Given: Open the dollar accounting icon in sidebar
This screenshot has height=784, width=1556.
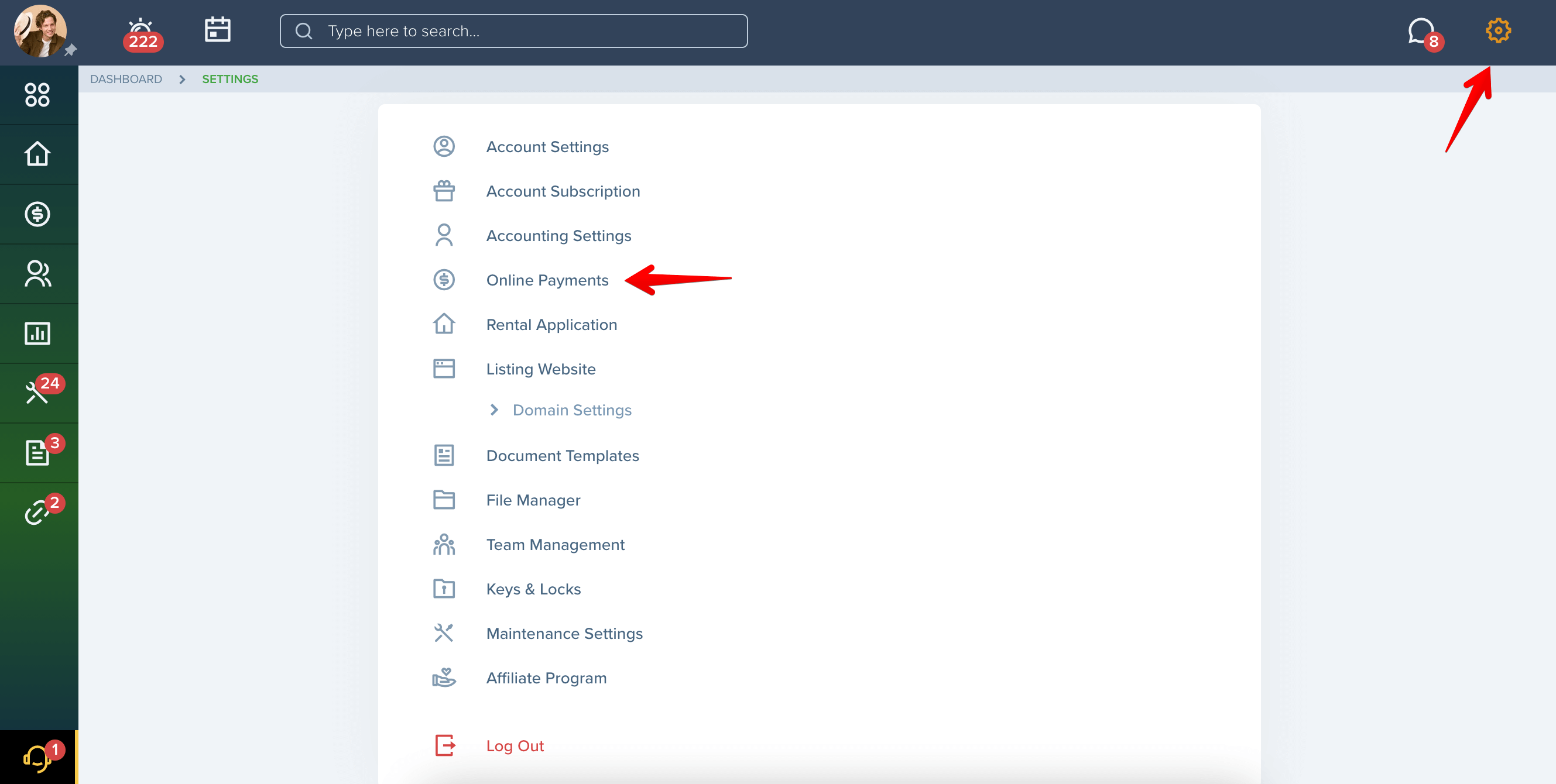Looking at the screenshot, I should (x=37, y=214).
